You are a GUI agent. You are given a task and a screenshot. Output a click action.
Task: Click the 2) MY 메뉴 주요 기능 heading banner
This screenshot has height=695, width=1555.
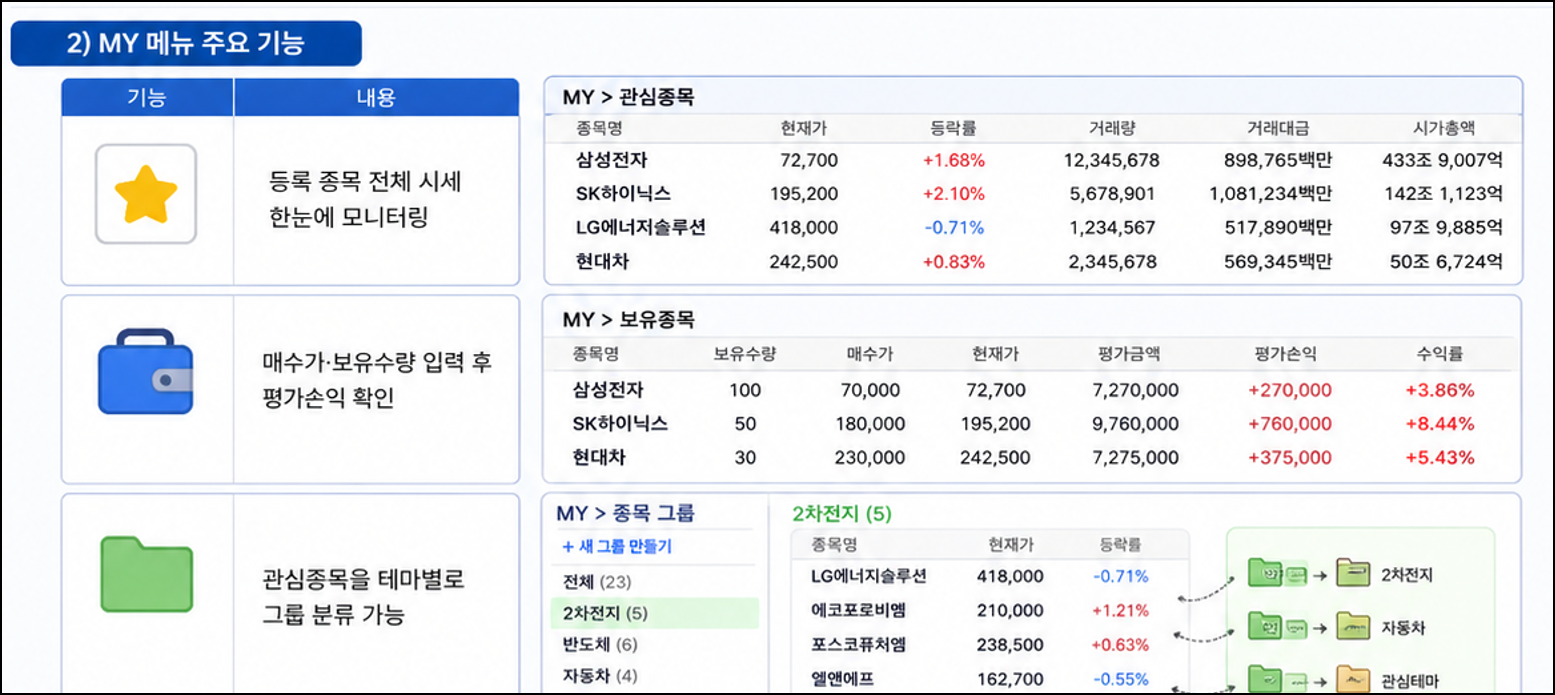coord(186,44)
